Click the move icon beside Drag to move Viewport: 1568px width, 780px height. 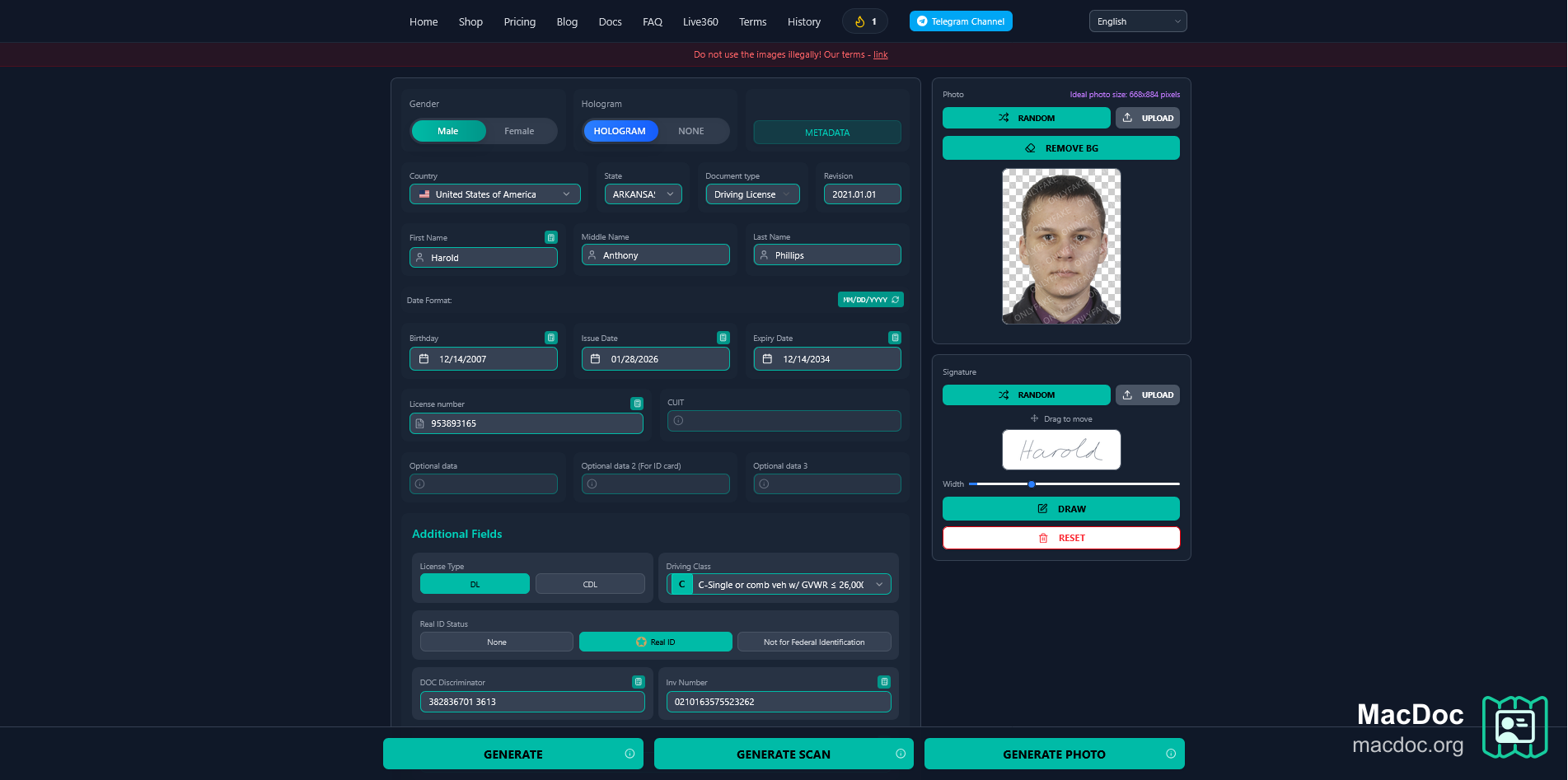[1034, 418]
